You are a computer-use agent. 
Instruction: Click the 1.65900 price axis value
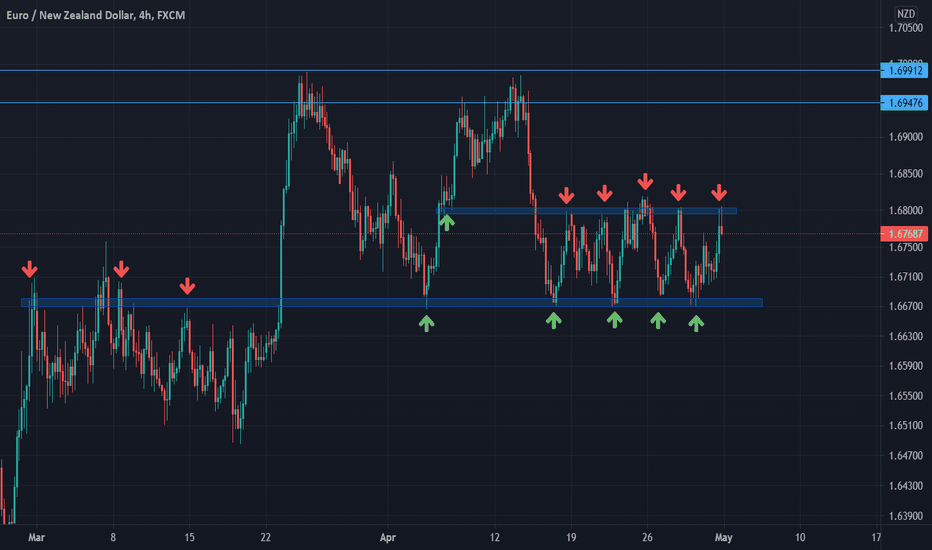point(905,366)
